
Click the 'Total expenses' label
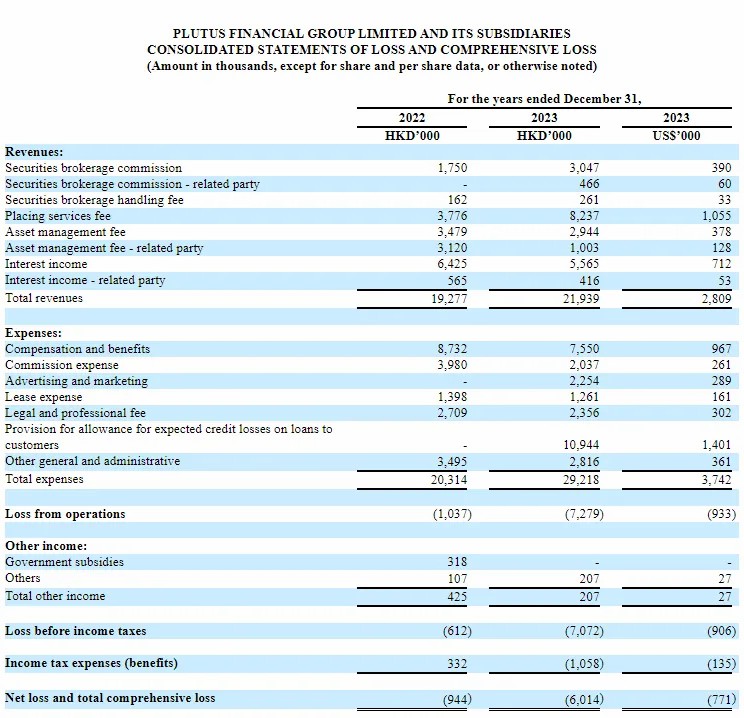44,479
